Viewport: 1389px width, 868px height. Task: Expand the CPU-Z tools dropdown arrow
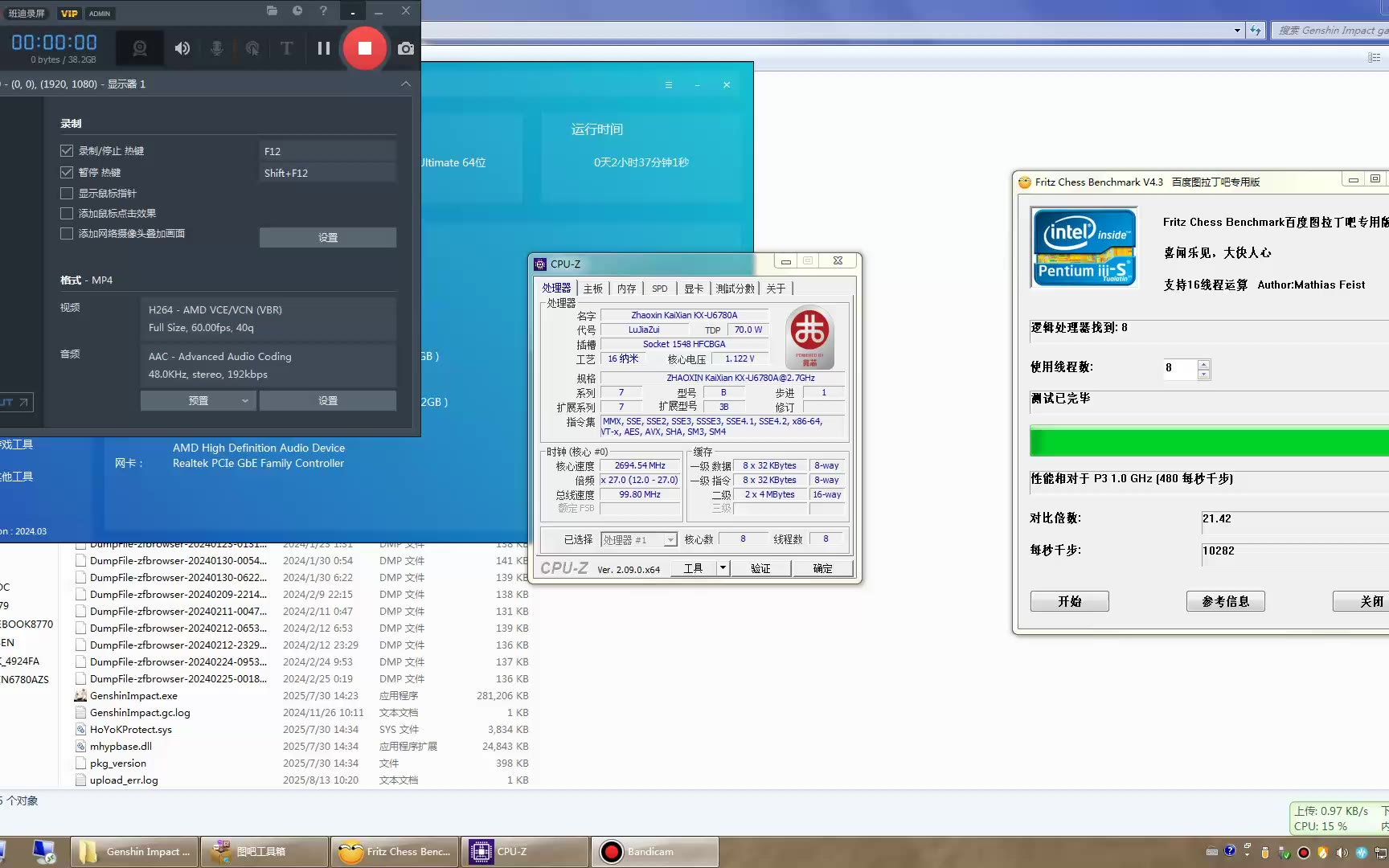click(x=723, y=568)
